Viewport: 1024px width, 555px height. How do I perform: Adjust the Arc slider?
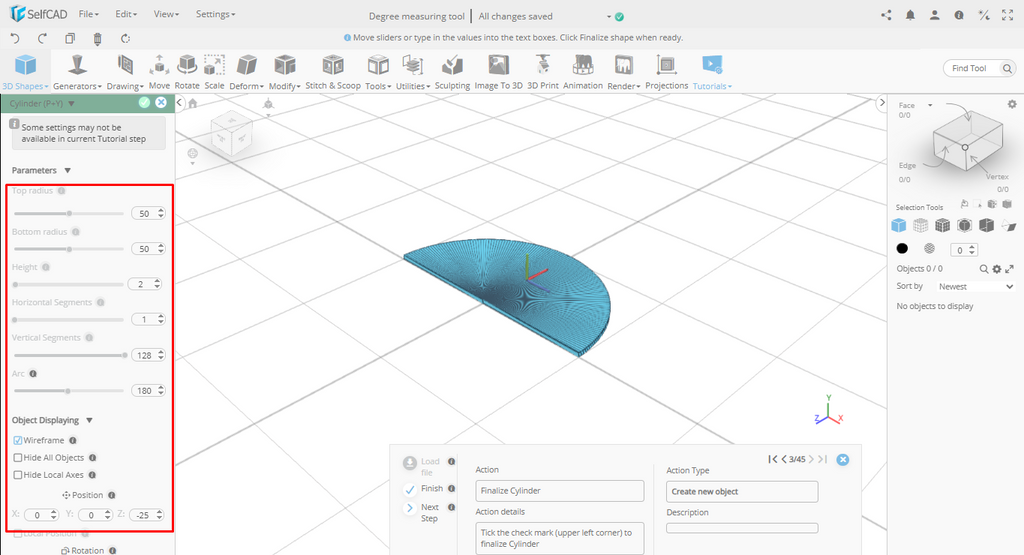pos(69,391)
